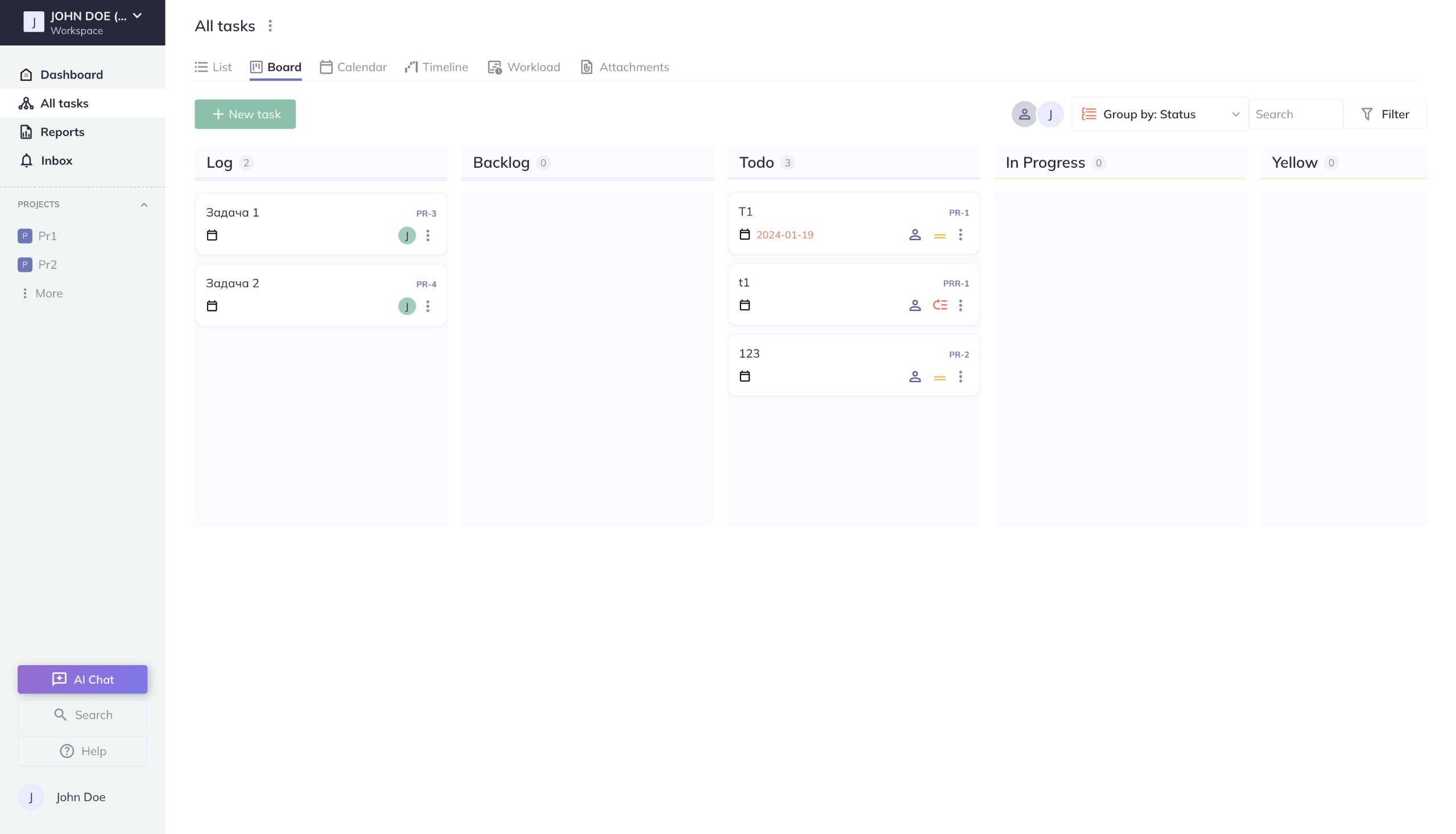Click medium priority icon on T1 card

940,235
